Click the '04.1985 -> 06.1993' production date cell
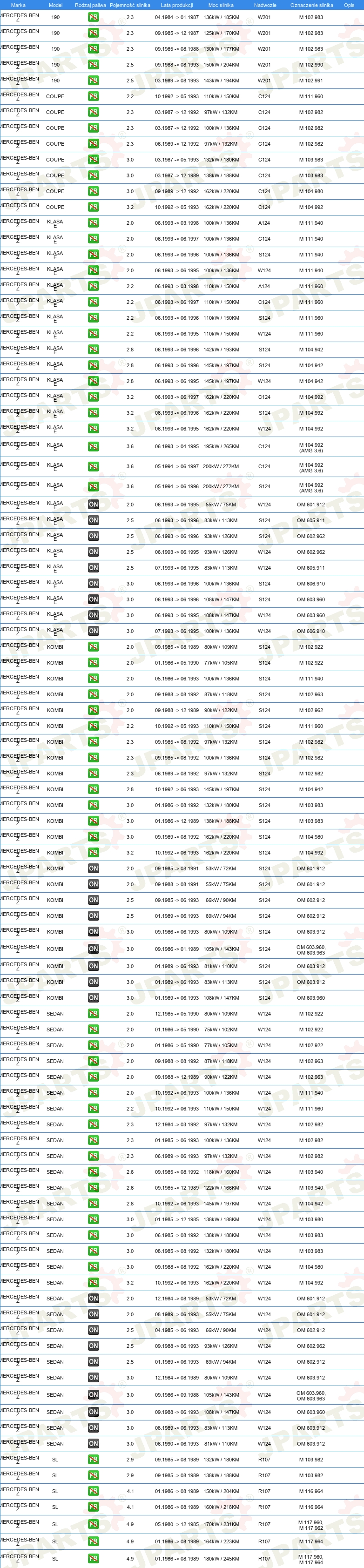 tap(176, 1330)
